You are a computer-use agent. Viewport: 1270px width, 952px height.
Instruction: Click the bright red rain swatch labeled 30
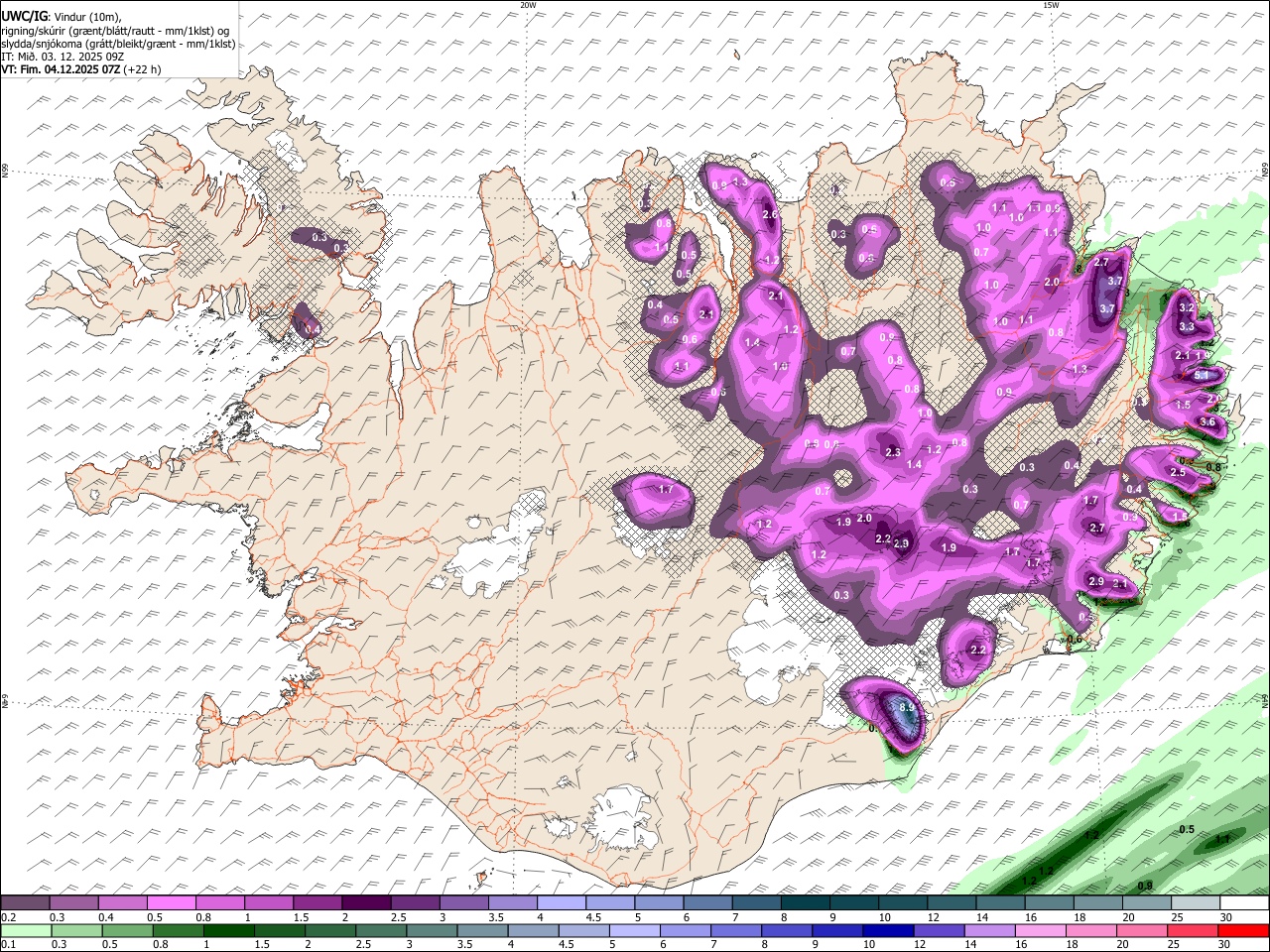(1244, 931)
